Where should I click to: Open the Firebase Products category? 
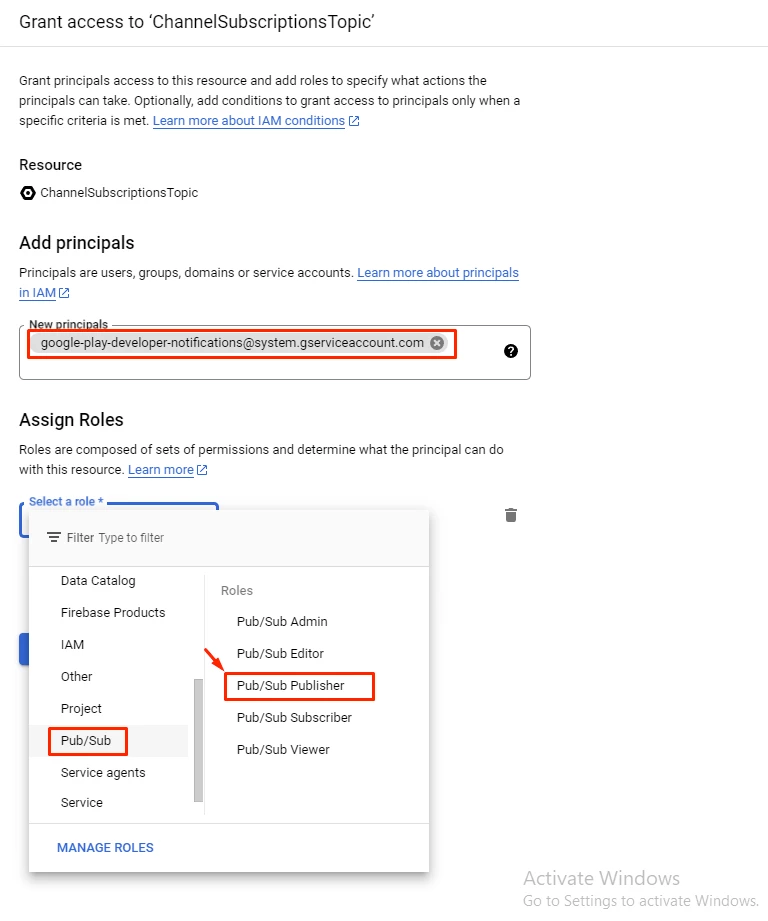tap(113, 613)
